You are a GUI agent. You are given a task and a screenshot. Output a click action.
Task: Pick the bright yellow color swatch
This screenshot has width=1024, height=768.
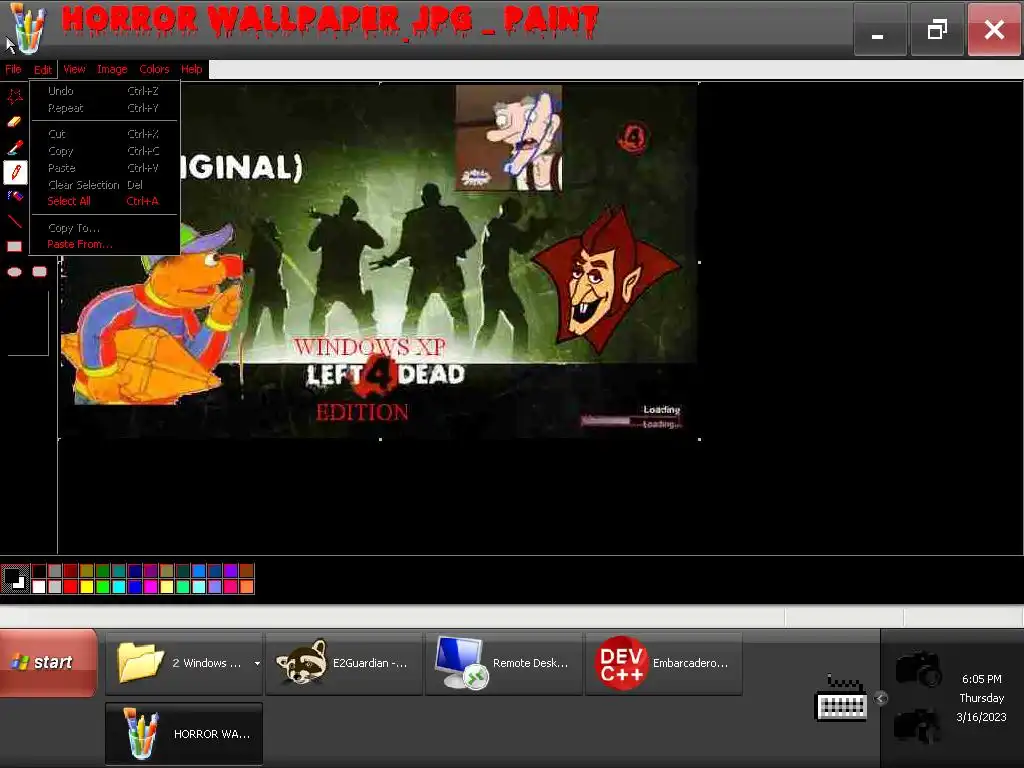87,586
